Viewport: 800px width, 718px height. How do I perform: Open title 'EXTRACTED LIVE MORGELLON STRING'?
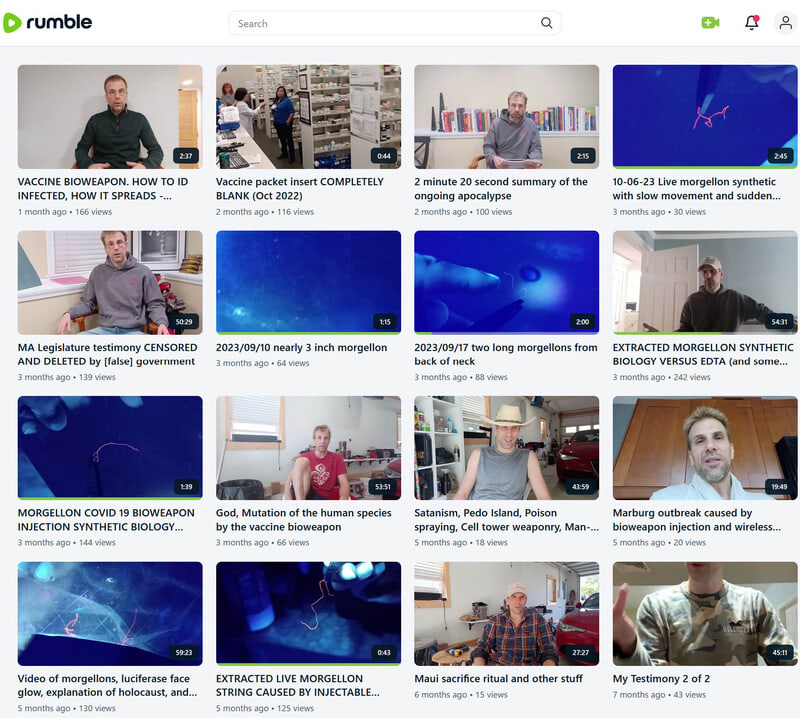pos(297,685)
